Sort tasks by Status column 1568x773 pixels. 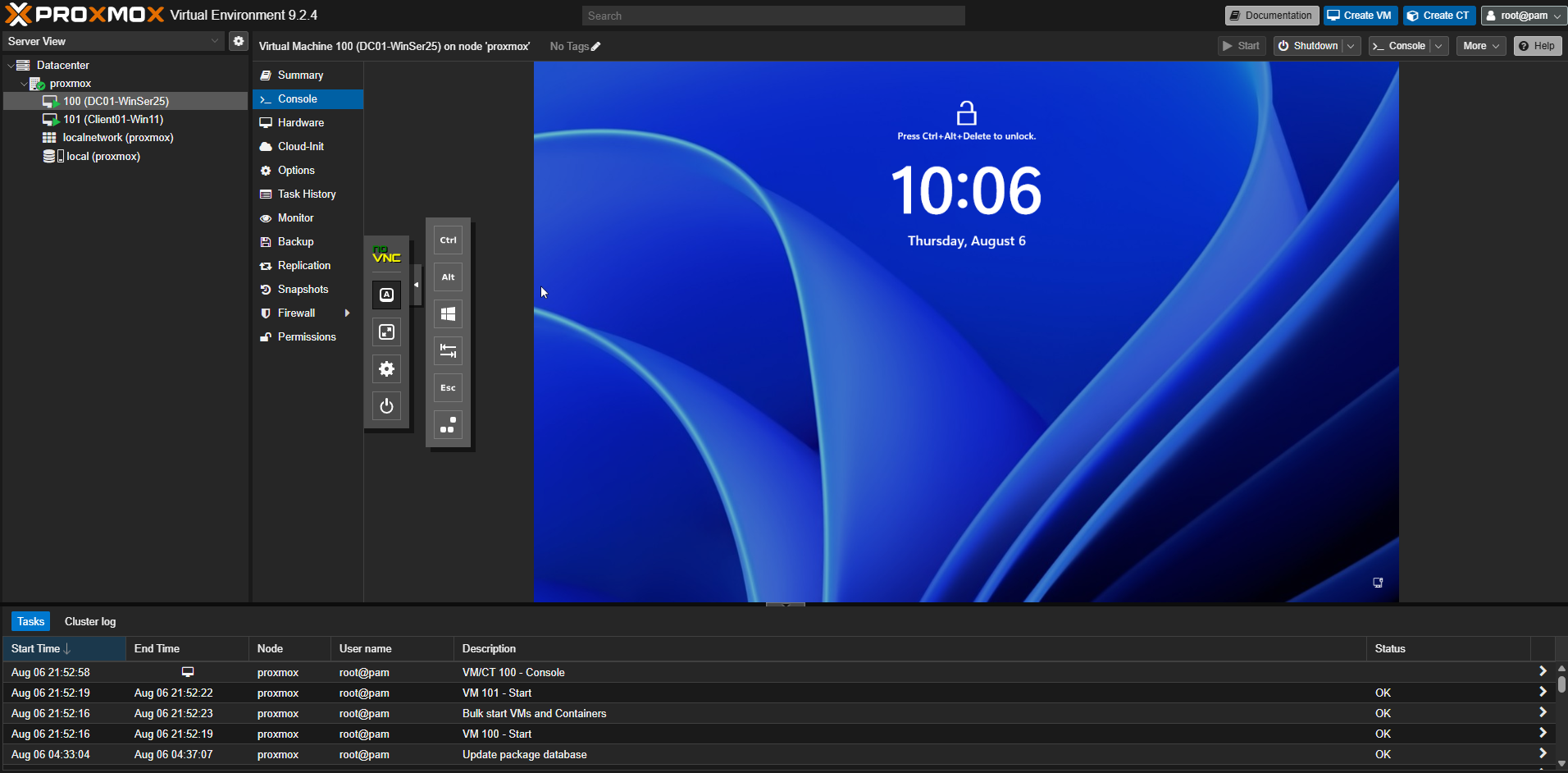pos(1448,649)
